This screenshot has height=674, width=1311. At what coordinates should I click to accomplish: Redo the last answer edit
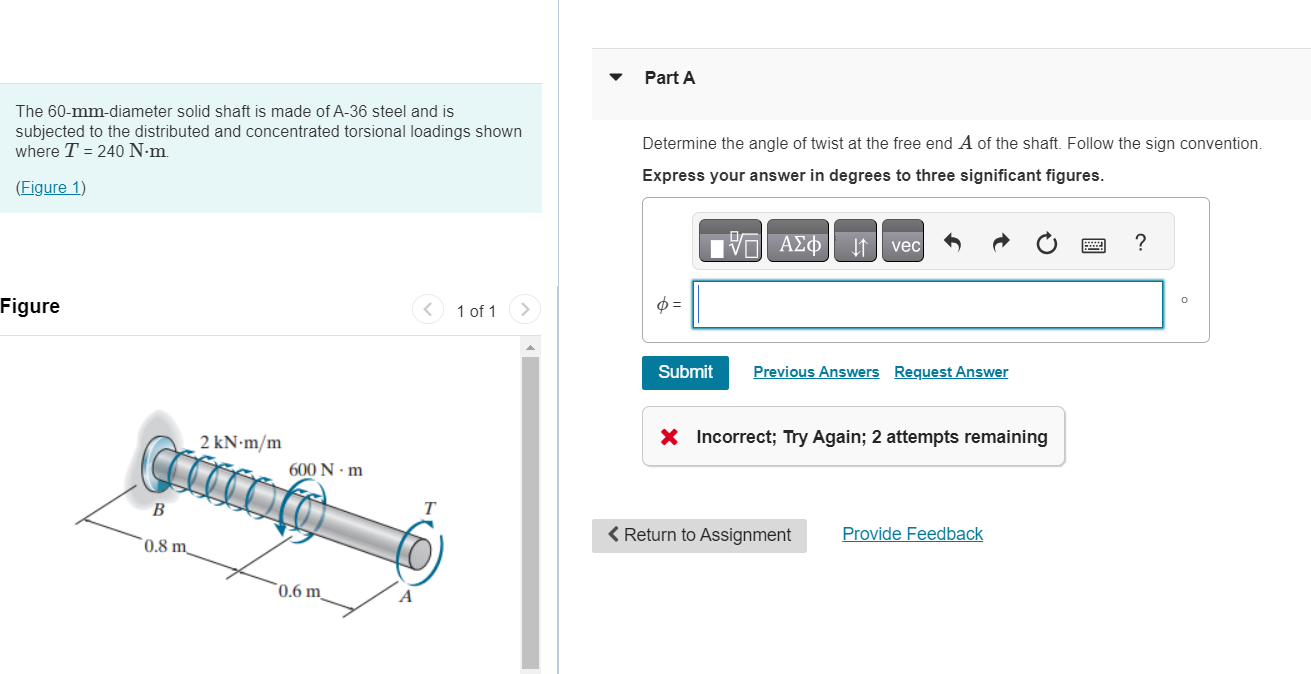(x=1000, y=240)
